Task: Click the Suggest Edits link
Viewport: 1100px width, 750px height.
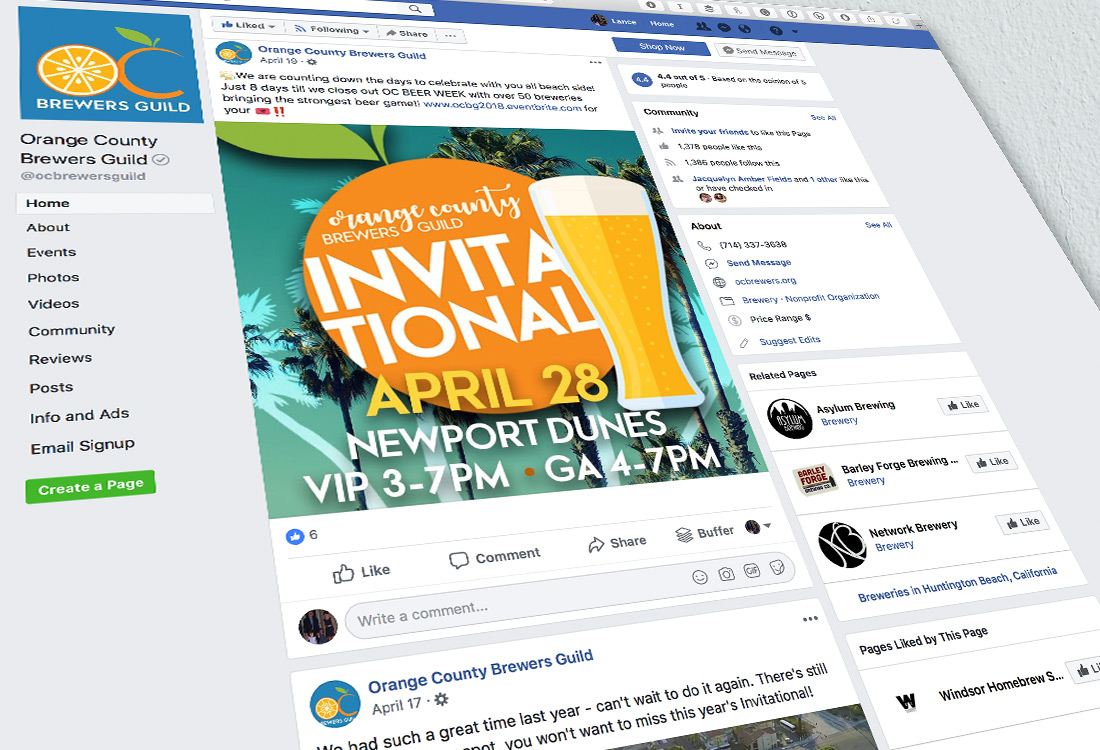Action: [x=789, y=341]
